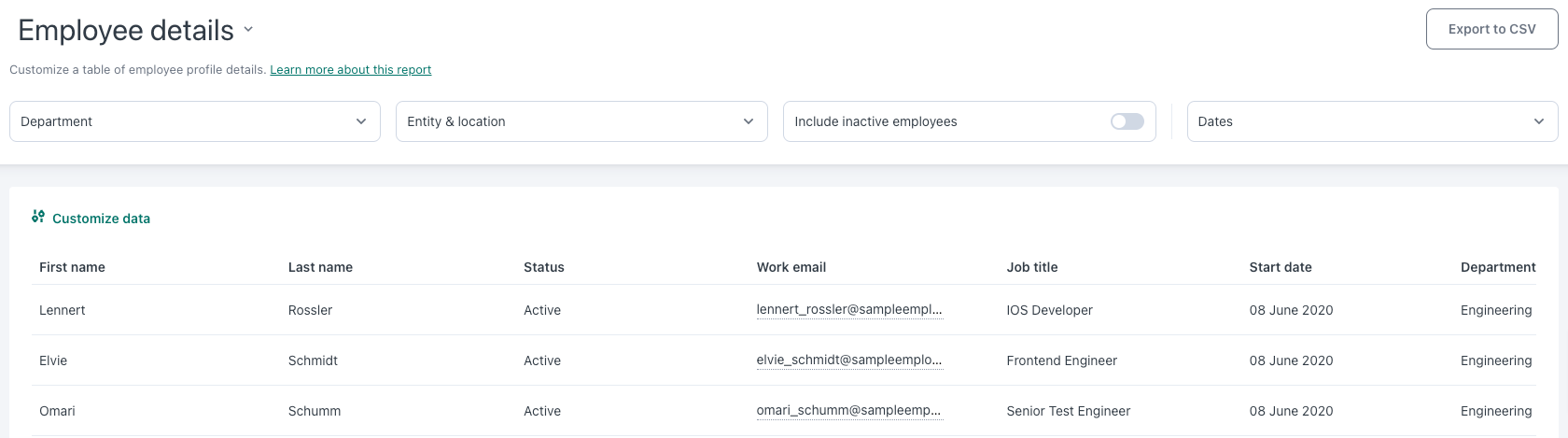This screenshot has width=1568, height=438.
Task: Click start date in Lennert Rossler's row
Action: click(1292, 310)
